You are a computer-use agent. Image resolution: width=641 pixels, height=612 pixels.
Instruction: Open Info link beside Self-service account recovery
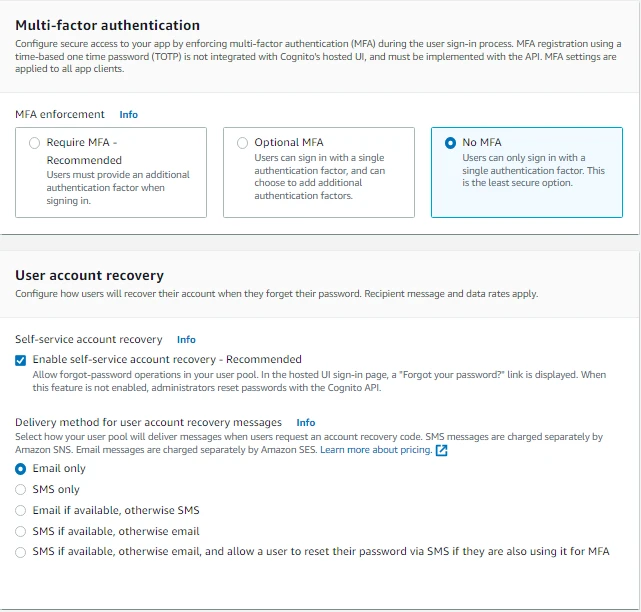[x=186, y=340]
